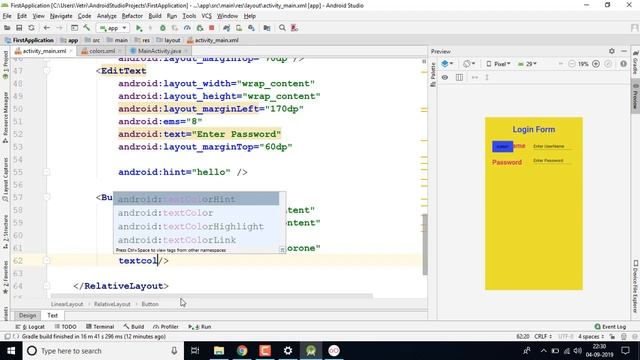Click the editor vertical scrollbar
Image resolution: width=640 pixels, height=360 pixels.
click(425, 244)
